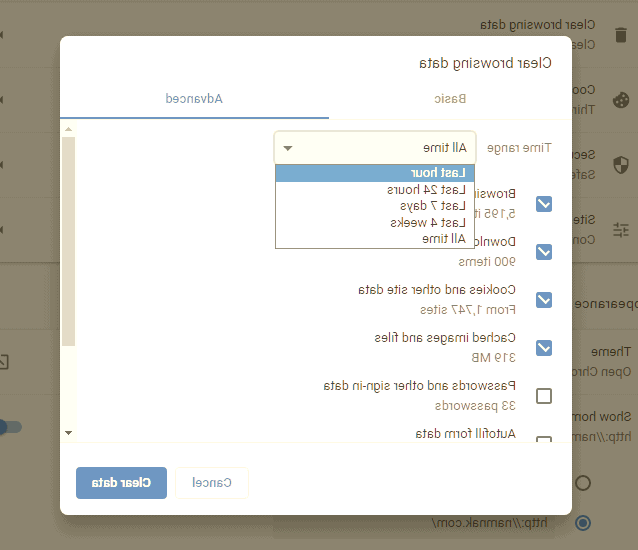The height and width of the screenshot is (550, 638).
Task: Click the scrollbar down arrow in dialog
Action: pyautogui.click(x=68, y=432)
